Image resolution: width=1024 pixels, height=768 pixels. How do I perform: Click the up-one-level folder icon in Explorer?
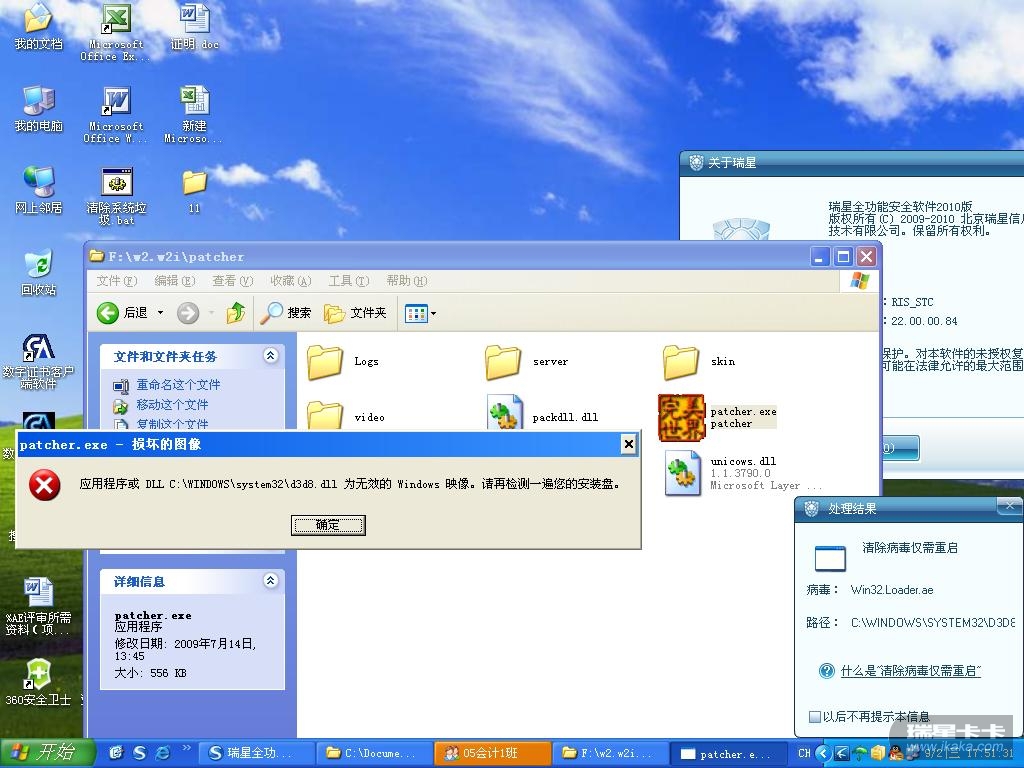click(236, 313)
